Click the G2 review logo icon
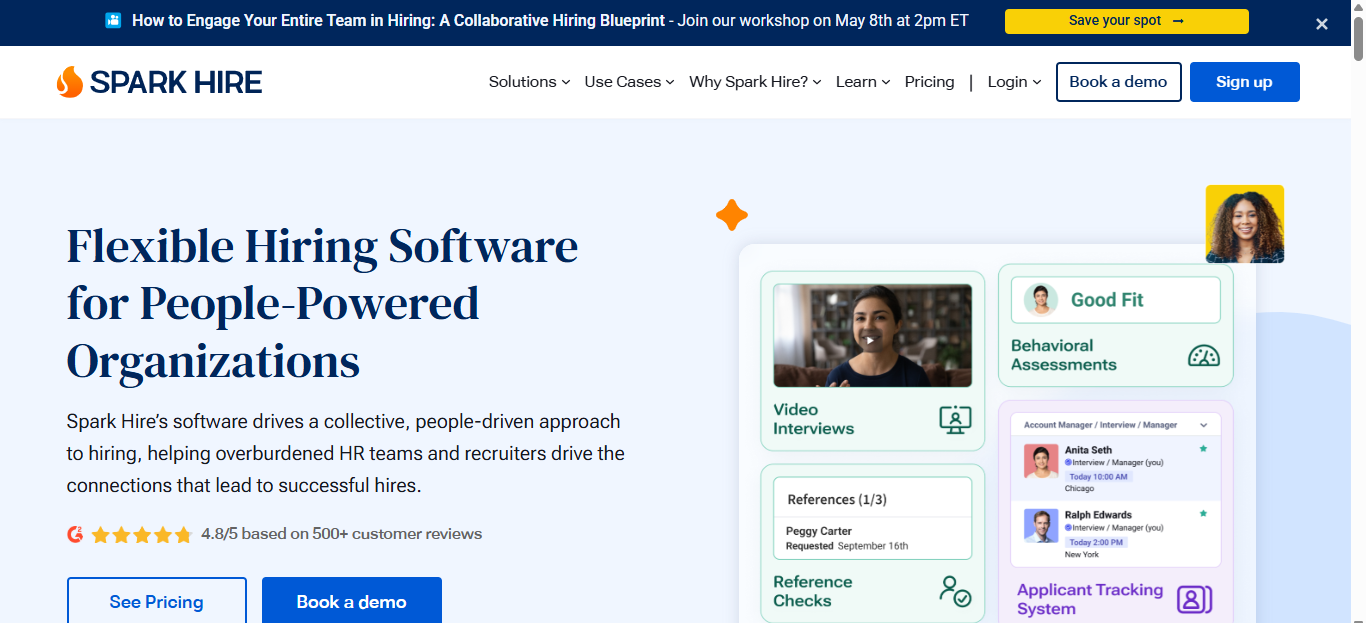1366x623 pixels. tap(75, 534)
